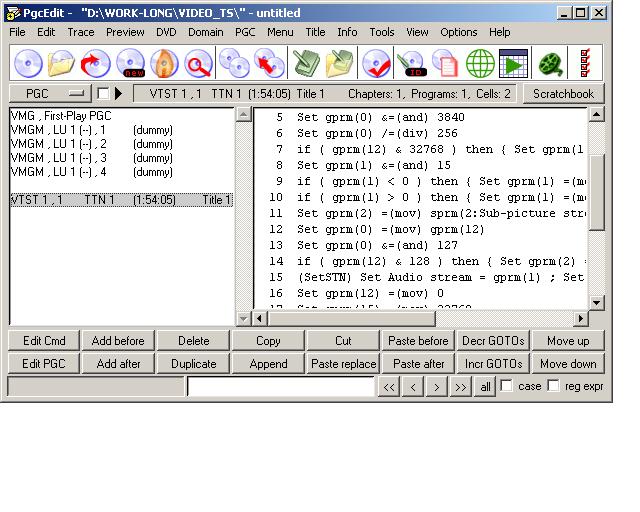Click the Move down button
The image size is (640, 512).
[x=568, y=363]
